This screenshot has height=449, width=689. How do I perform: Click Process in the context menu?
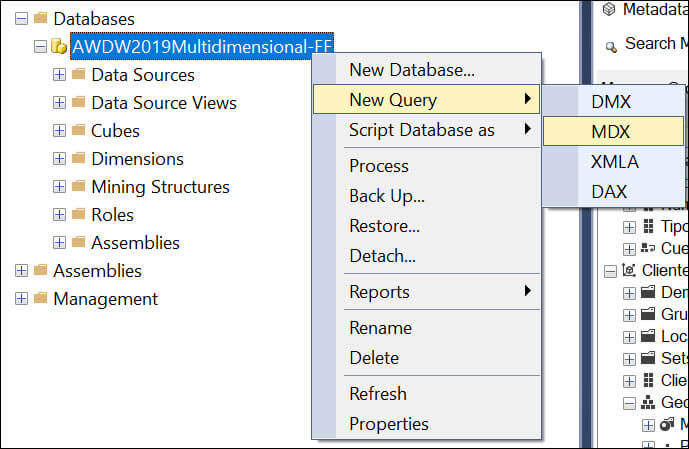pos(378,166)
